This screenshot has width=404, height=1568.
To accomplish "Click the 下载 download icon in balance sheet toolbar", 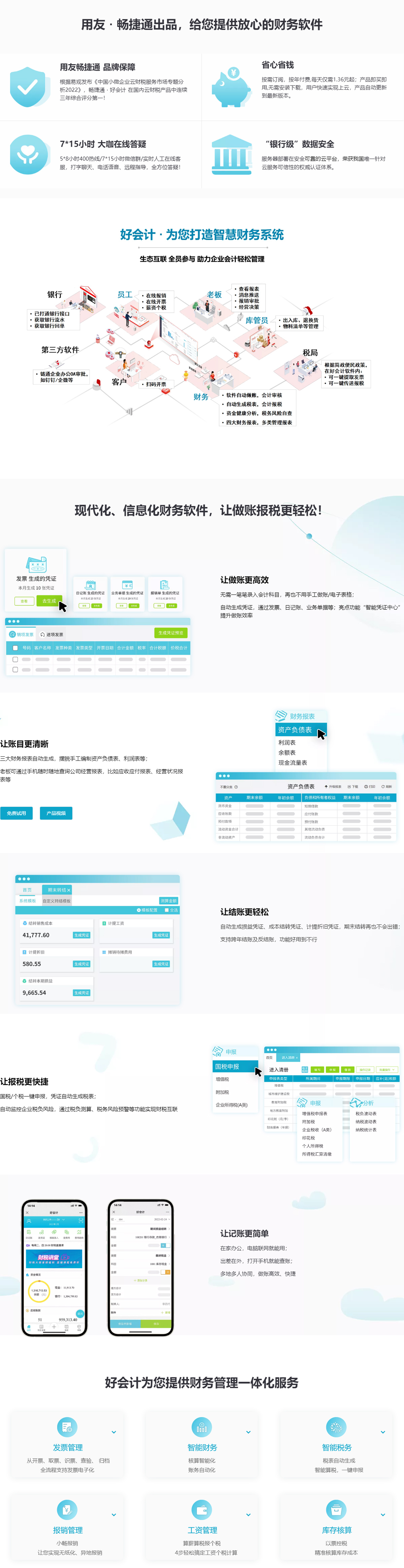I will pyautogui.click(x=349, y=786).
